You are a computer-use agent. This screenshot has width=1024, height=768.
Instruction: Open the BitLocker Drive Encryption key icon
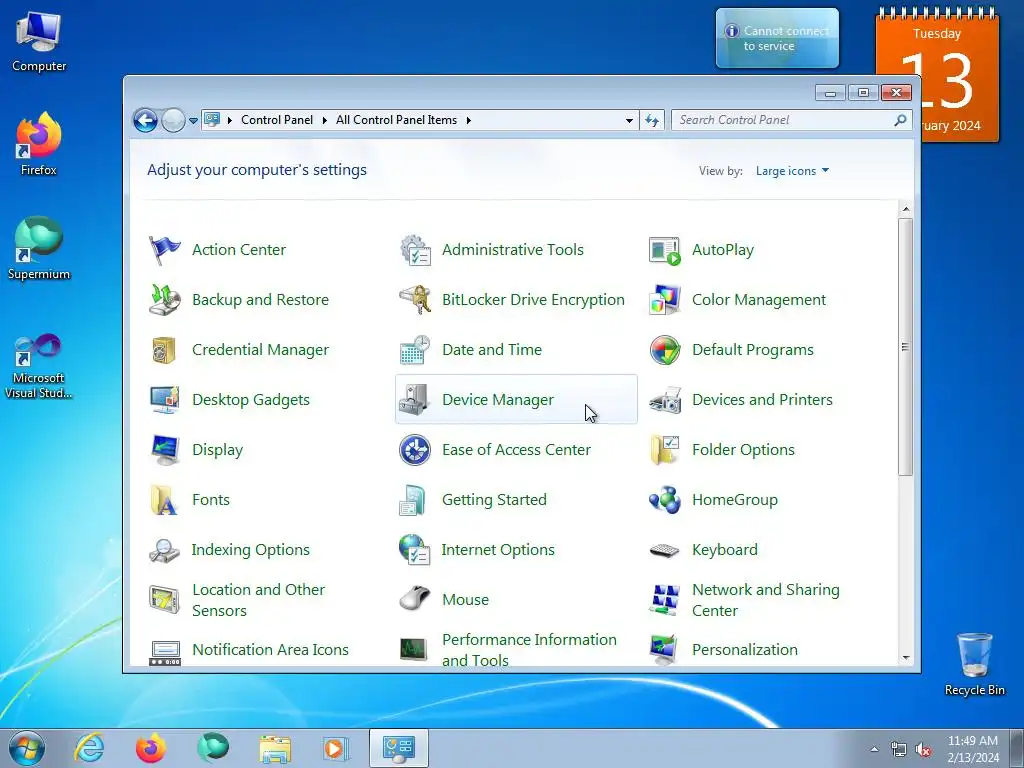tap(415, 300)
